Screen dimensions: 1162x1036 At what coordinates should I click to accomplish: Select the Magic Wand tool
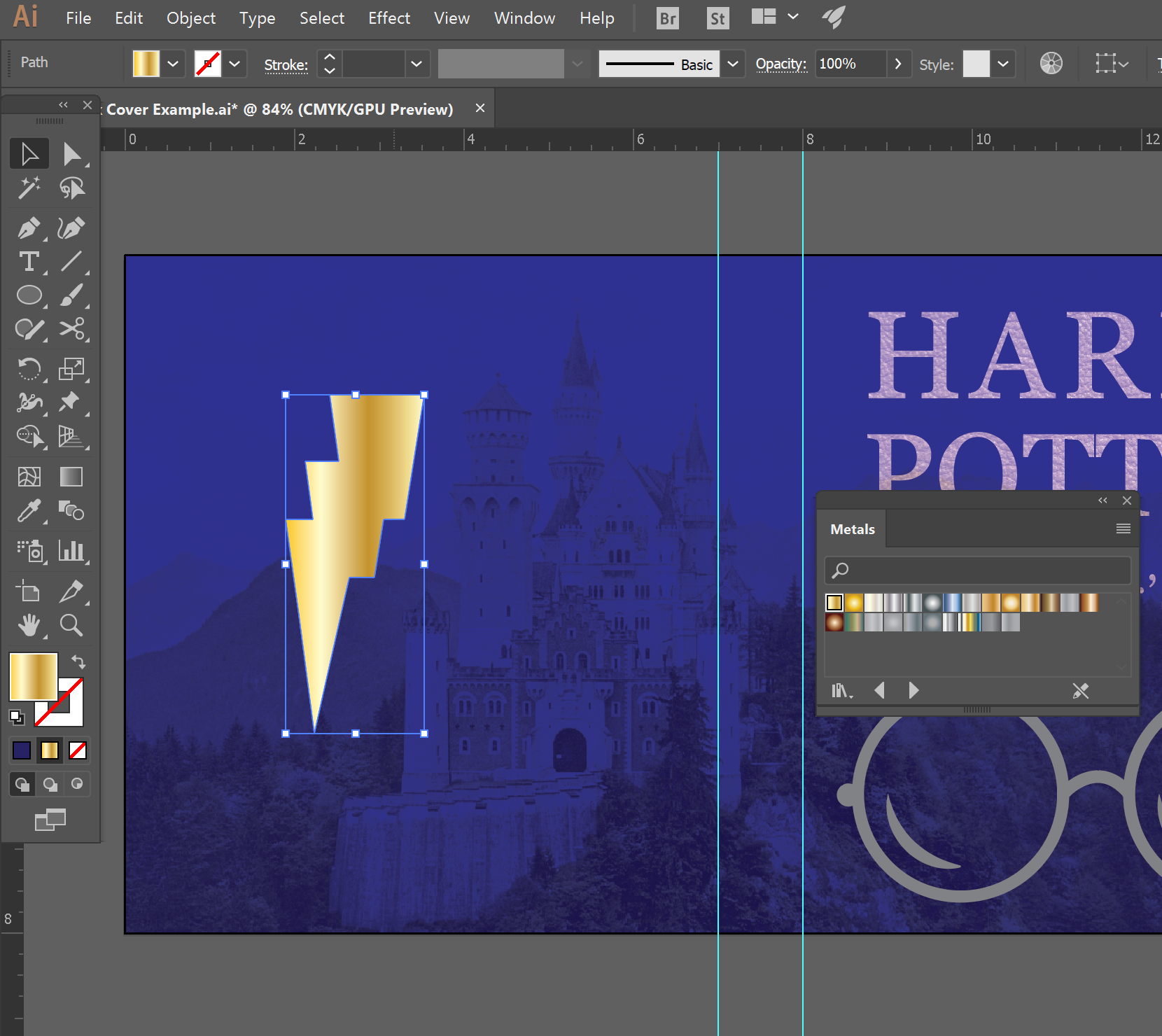[x=29, y=188]
